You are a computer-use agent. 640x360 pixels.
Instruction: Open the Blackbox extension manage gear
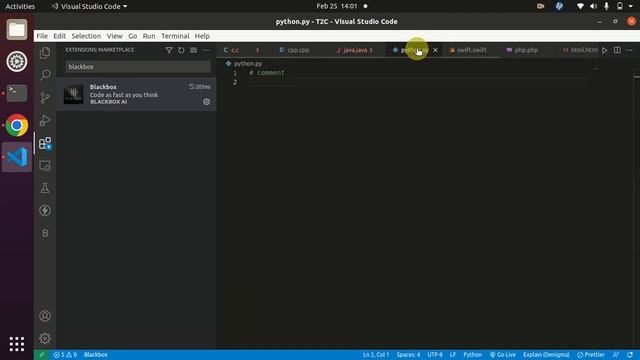tap(207, 102)
